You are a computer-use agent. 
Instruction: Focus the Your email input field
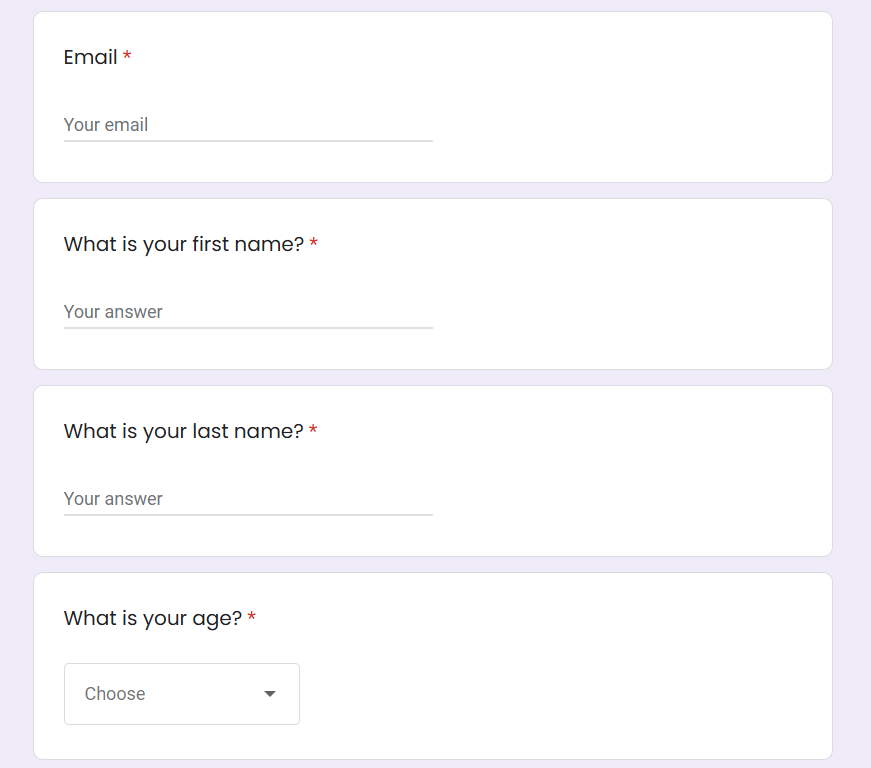(248, 125)
